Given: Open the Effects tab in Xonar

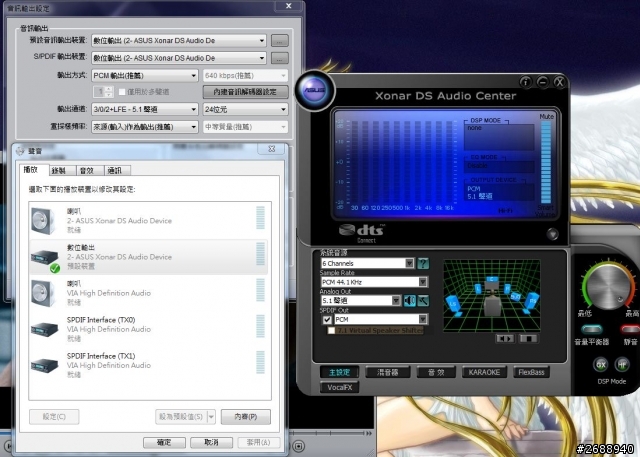Looking at the screenshot, I should point(436,372).
